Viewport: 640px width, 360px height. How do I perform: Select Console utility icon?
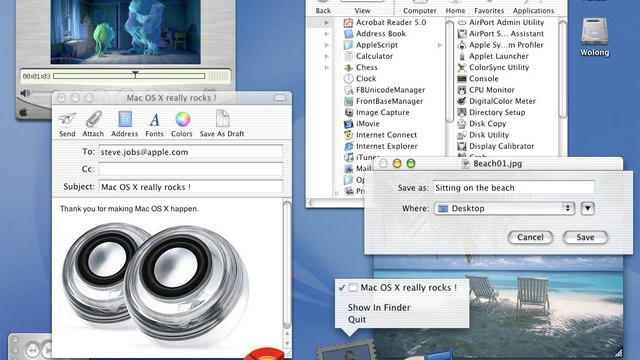(462, 78)
